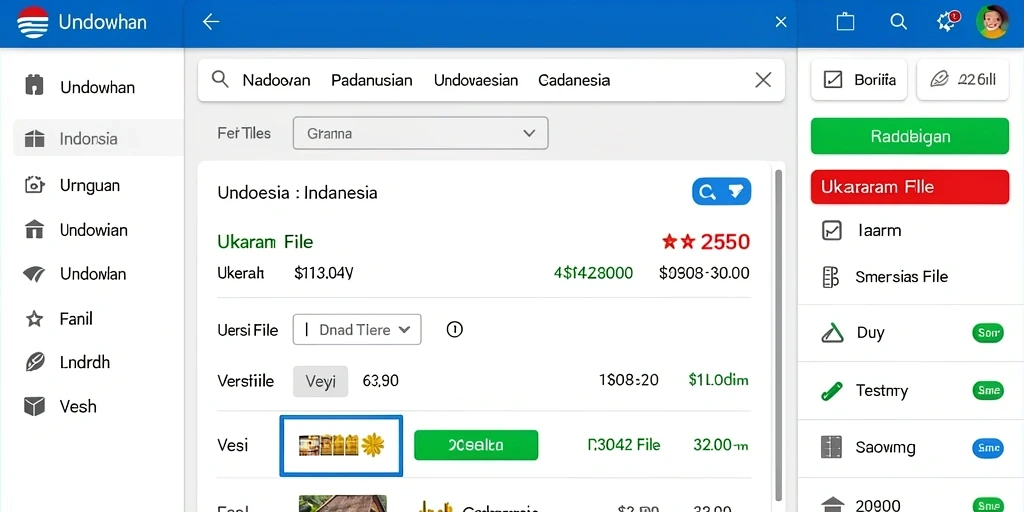
Task: Click the green button in Vesi row
Action: (476, 445)
